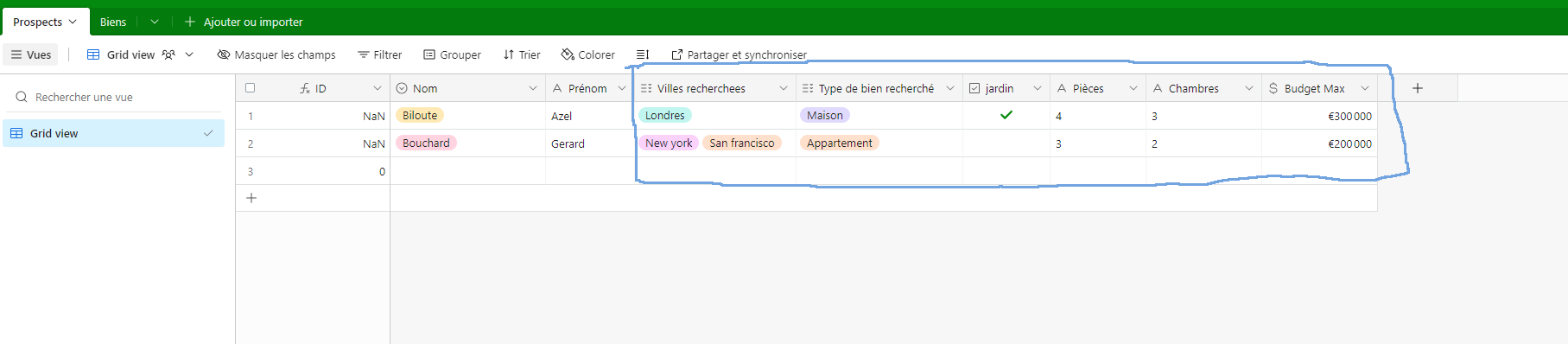Screen dimensions: 1568x344
Task: Click the Chambres column header
Action: [1203, 88]
